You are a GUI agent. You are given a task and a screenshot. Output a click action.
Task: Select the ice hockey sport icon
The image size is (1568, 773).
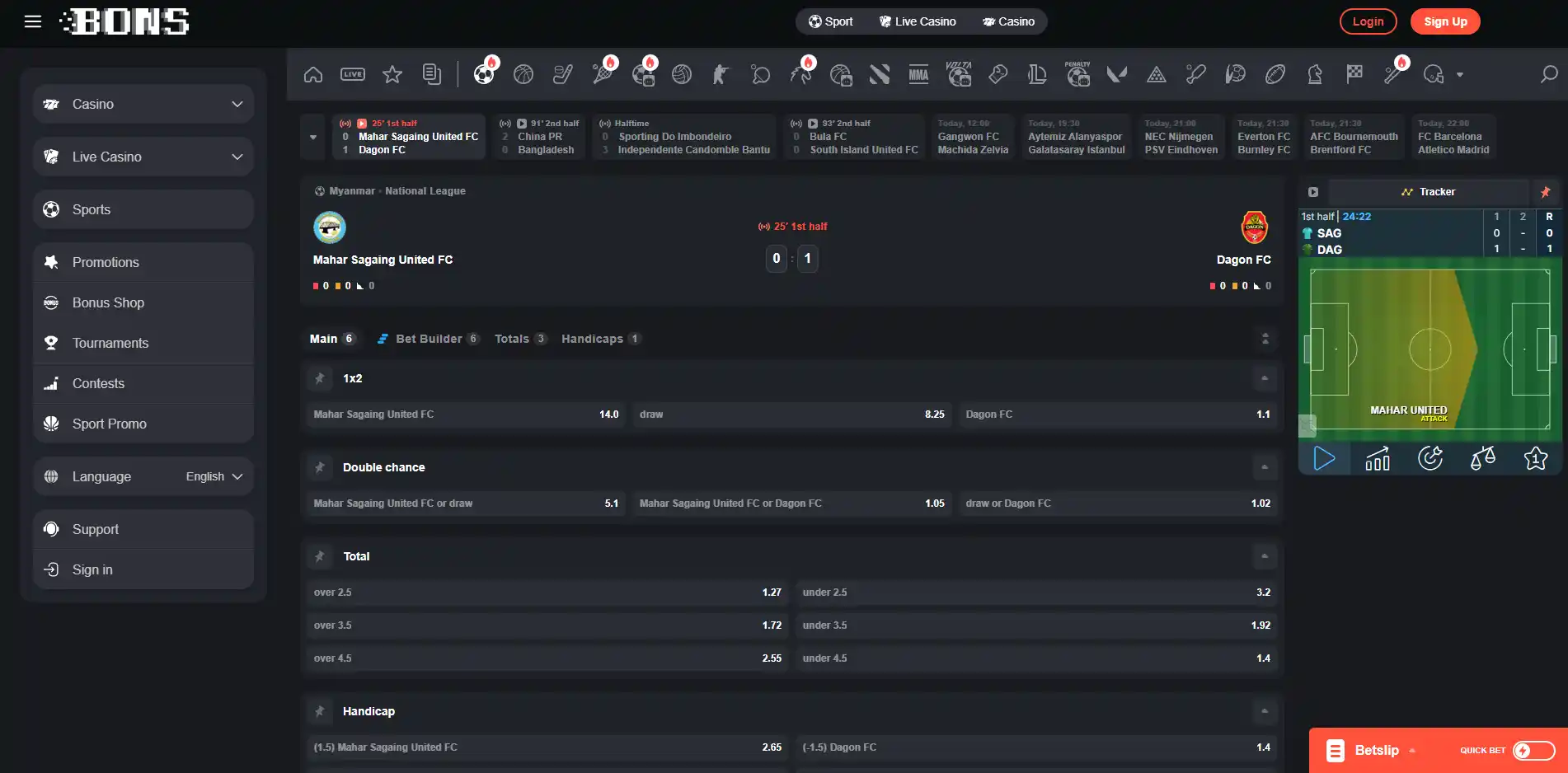tap(563, 75)
